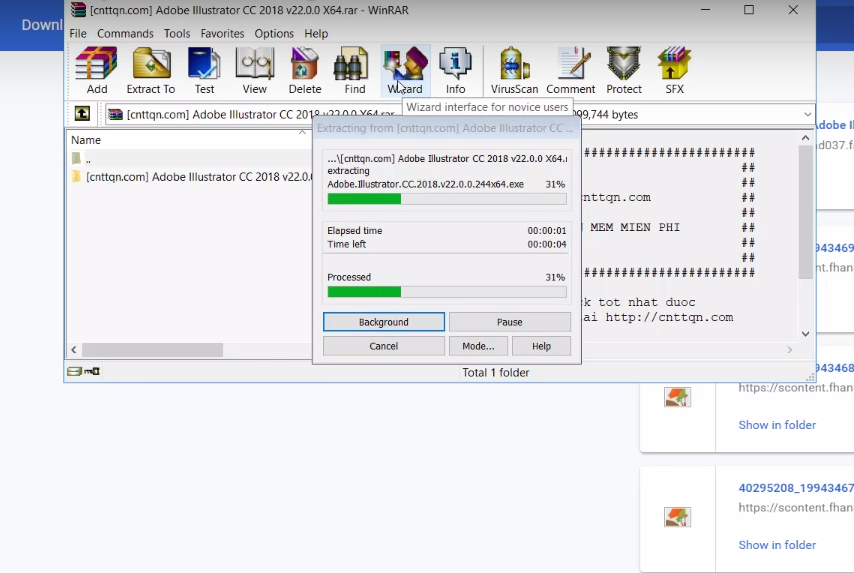Start VirusScan on the archive
Screen dimensions: 854x573
point(514,71)
